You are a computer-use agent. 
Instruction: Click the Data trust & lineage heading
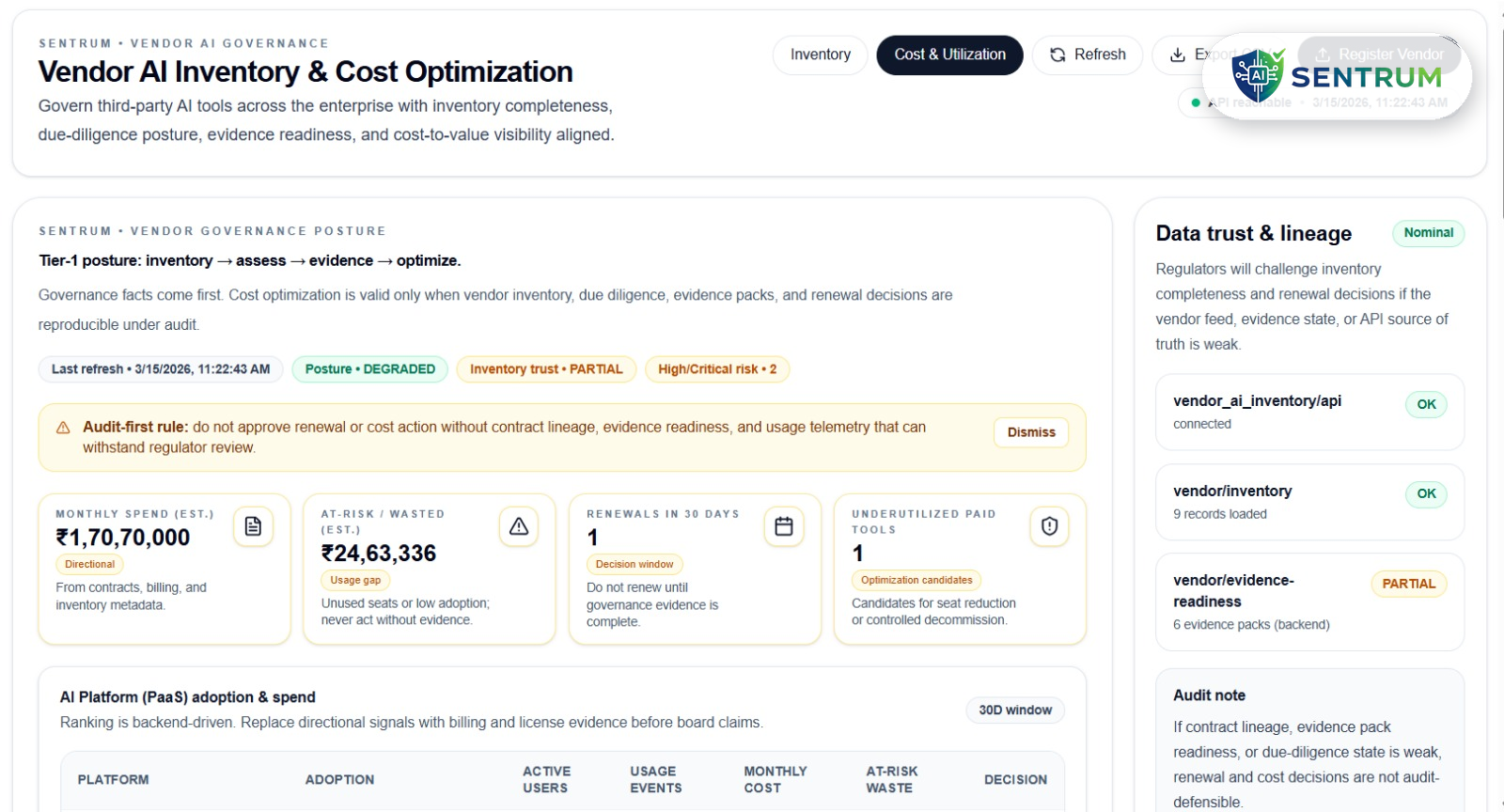[1253, 233]
